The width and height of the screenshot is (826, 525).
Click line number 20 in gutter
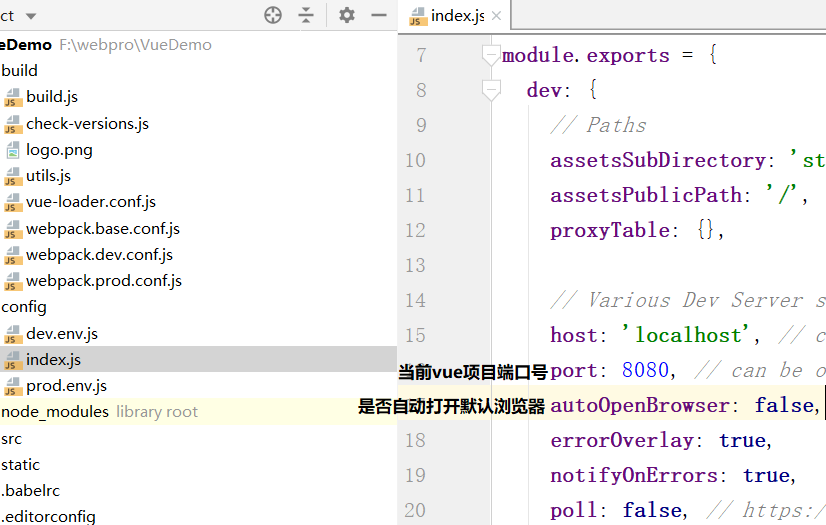coord(415,510)
